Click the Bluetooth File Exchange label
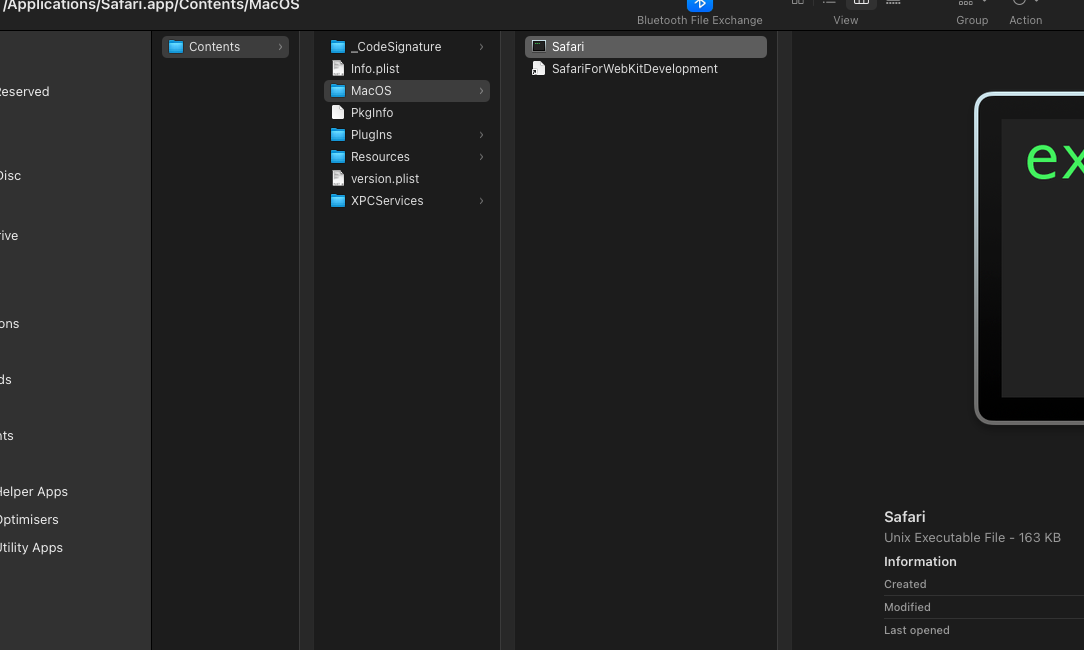This screenshot has width=1084, height=650. point(700,20)
